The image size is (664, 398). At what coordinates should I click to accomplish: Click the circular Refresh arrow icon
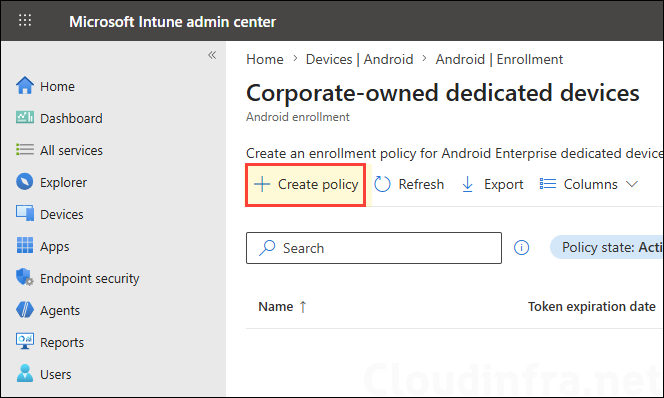(x=382, y=184)
